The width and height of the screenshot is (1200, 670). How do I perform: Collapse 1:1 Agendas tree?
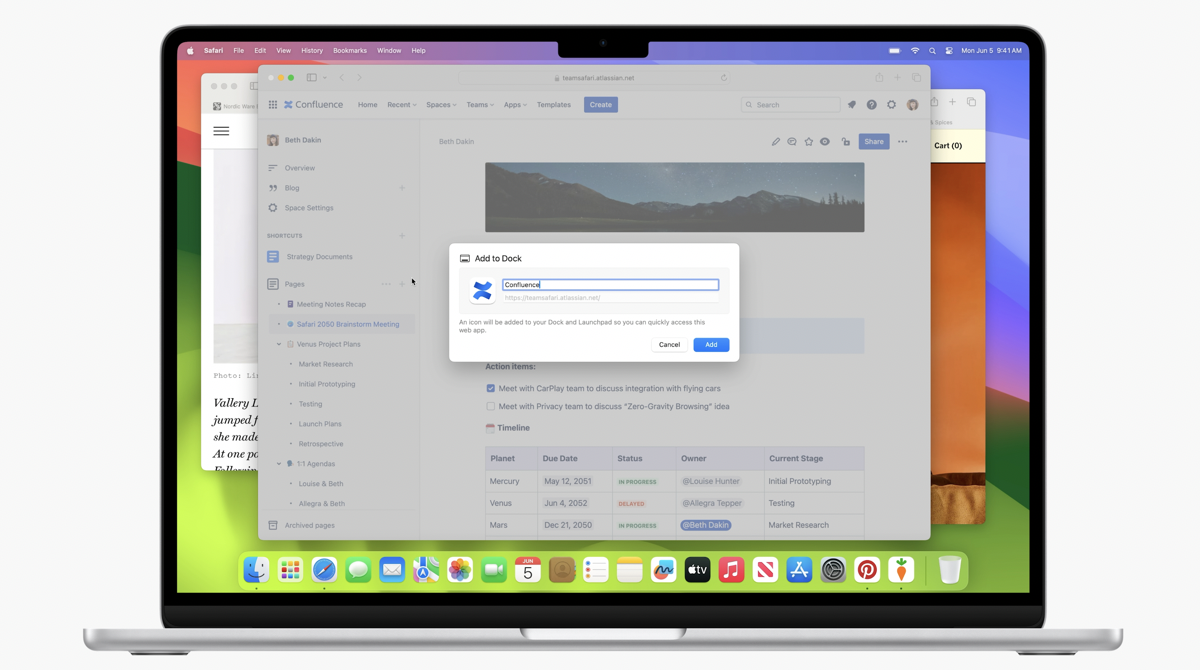point(279,464)
